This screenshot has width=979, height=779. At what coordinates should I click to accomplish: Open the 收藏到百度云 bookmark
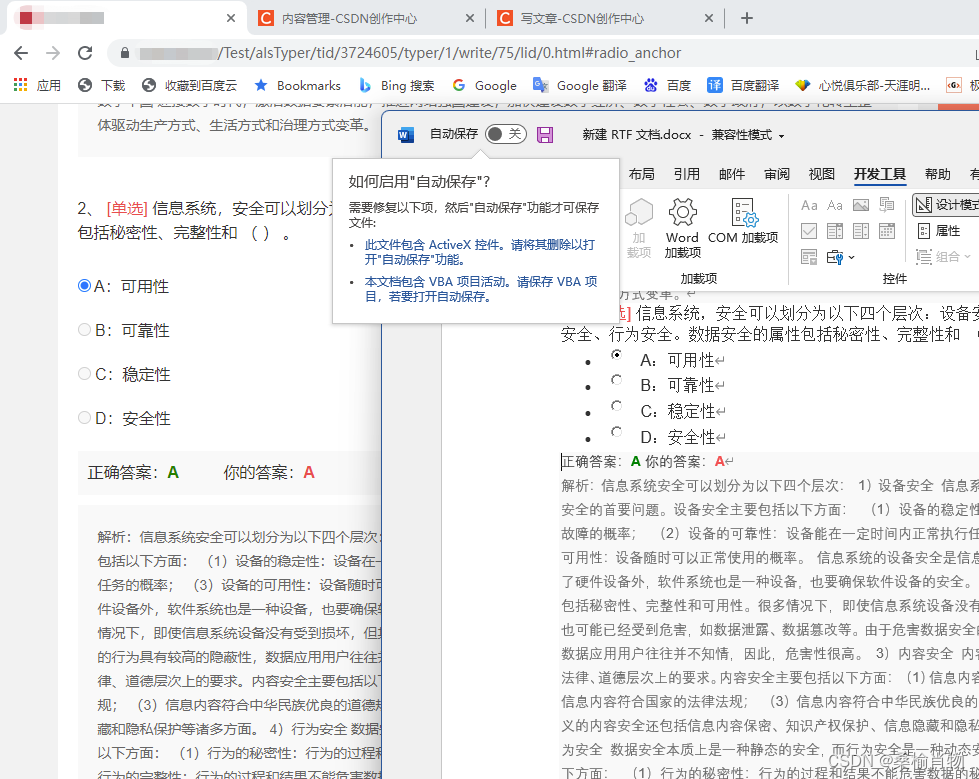pos(190,86)
